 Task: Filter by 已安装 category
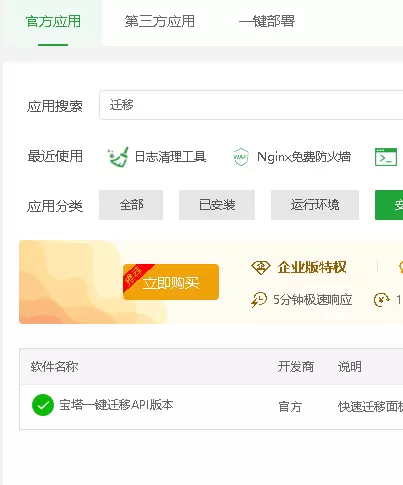(x=217, y=205)
